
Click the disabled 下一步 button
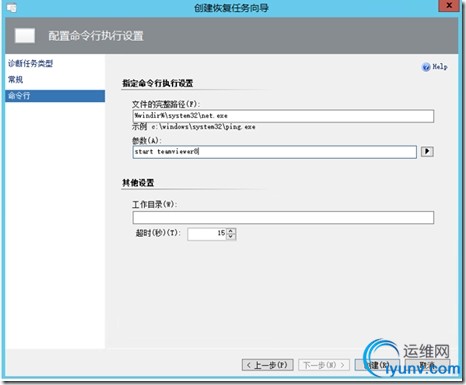tap(324, 365)
